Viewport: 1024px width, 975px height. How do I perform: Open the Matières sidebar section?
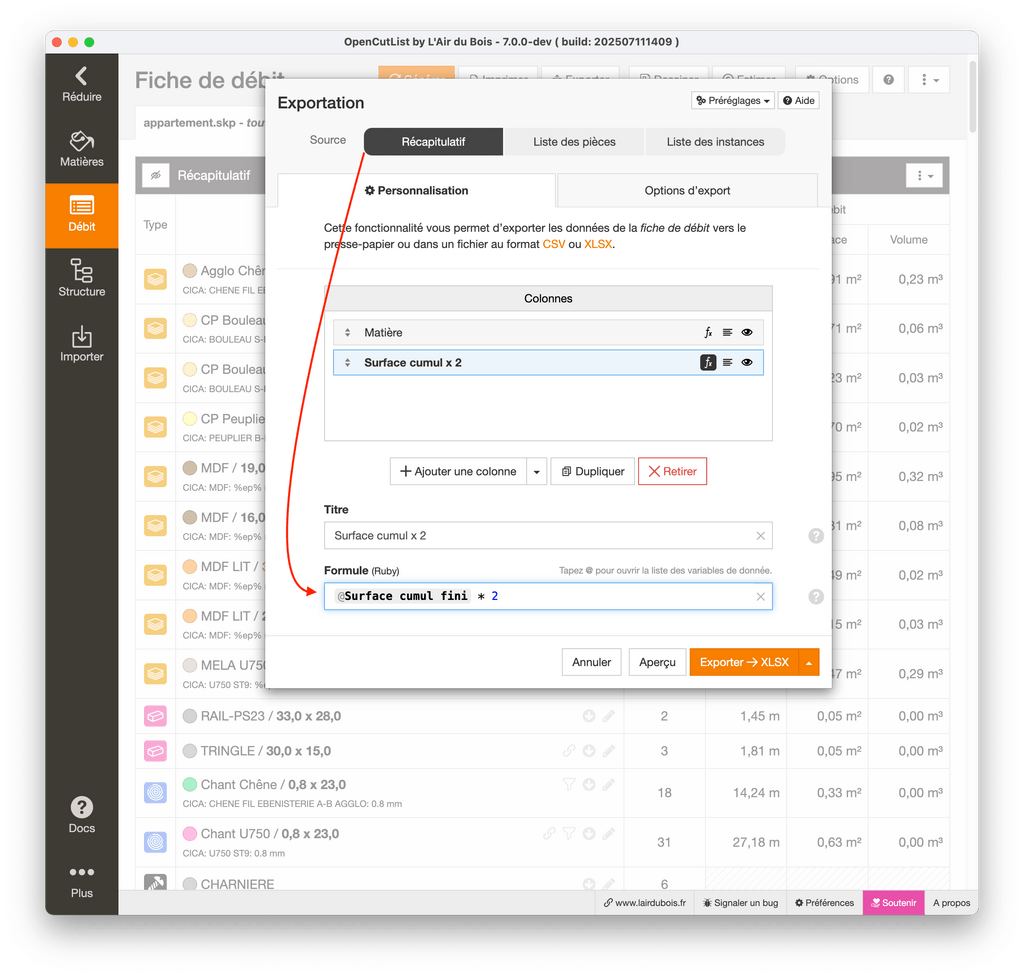[82, 149]
